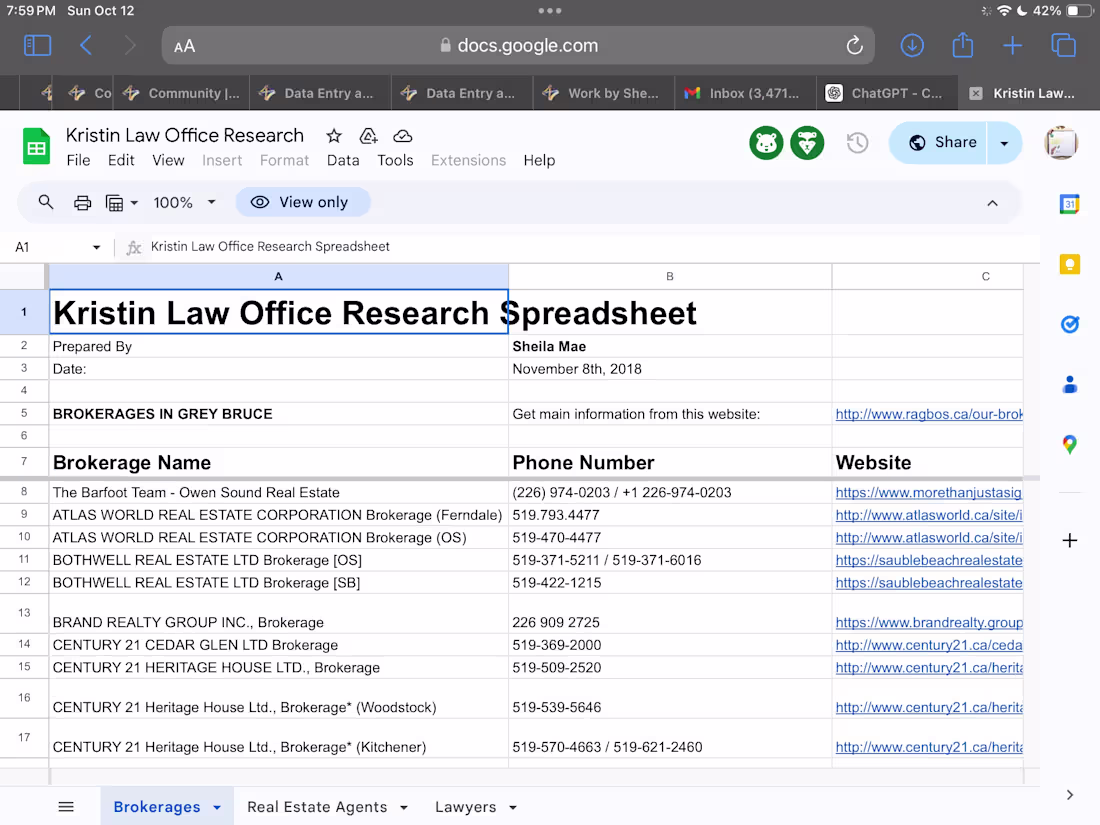This screenshot has width=1100, height=825.
Task: Click inside the formula bar
Action: point(400,247)
